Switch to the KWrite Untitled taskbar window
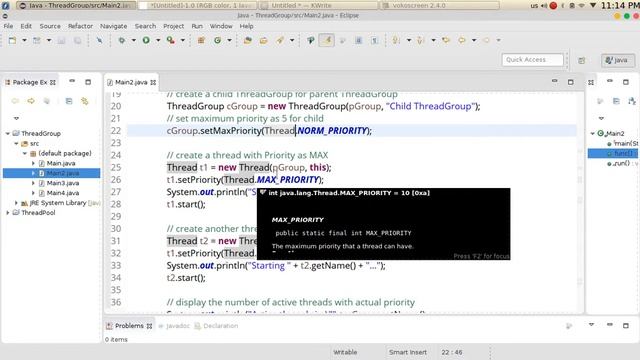This screenshot has width=640, height=360. (x=318, y=5)
